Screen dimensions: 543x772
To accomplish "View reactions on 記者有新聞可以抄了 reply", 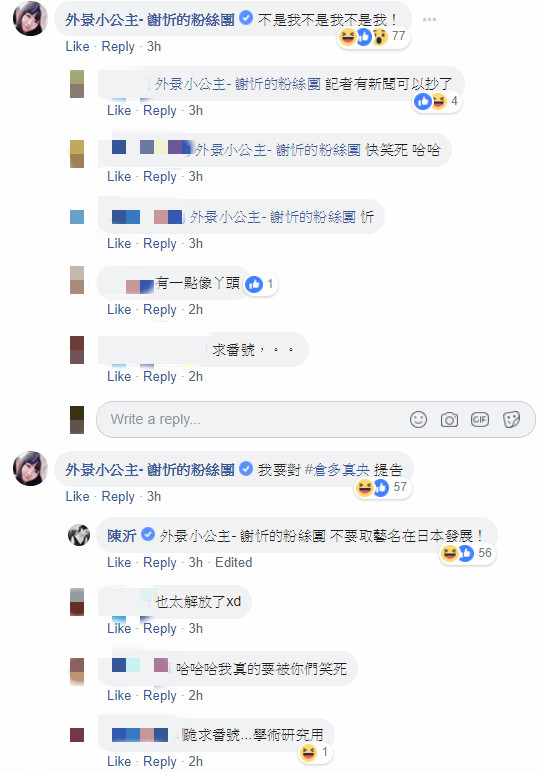I will pos(436,101).
